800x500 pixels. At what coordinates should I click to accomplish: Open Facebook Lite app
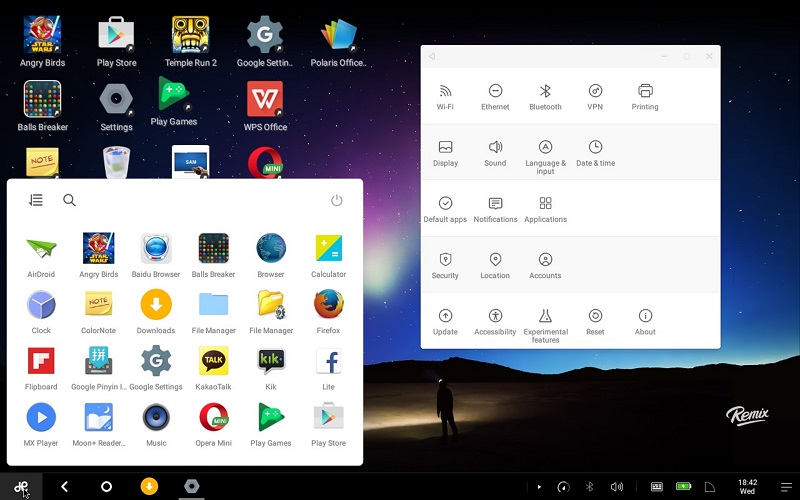329,367
